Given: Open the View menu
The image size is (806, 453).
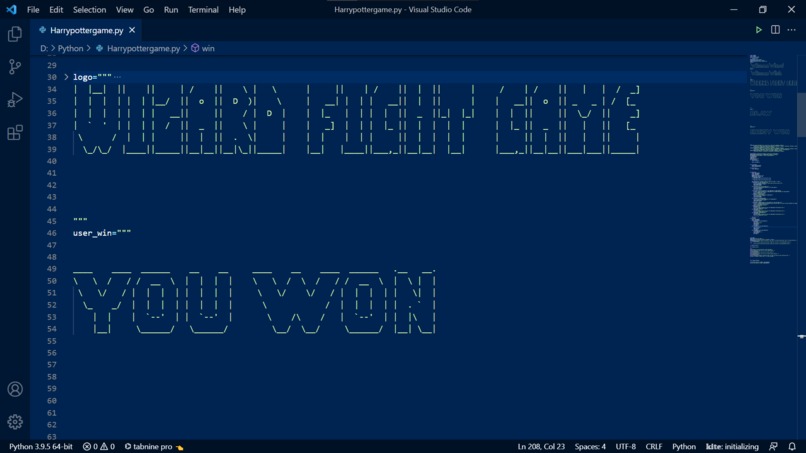Looking at the screenshot, I should pos(124,9).
